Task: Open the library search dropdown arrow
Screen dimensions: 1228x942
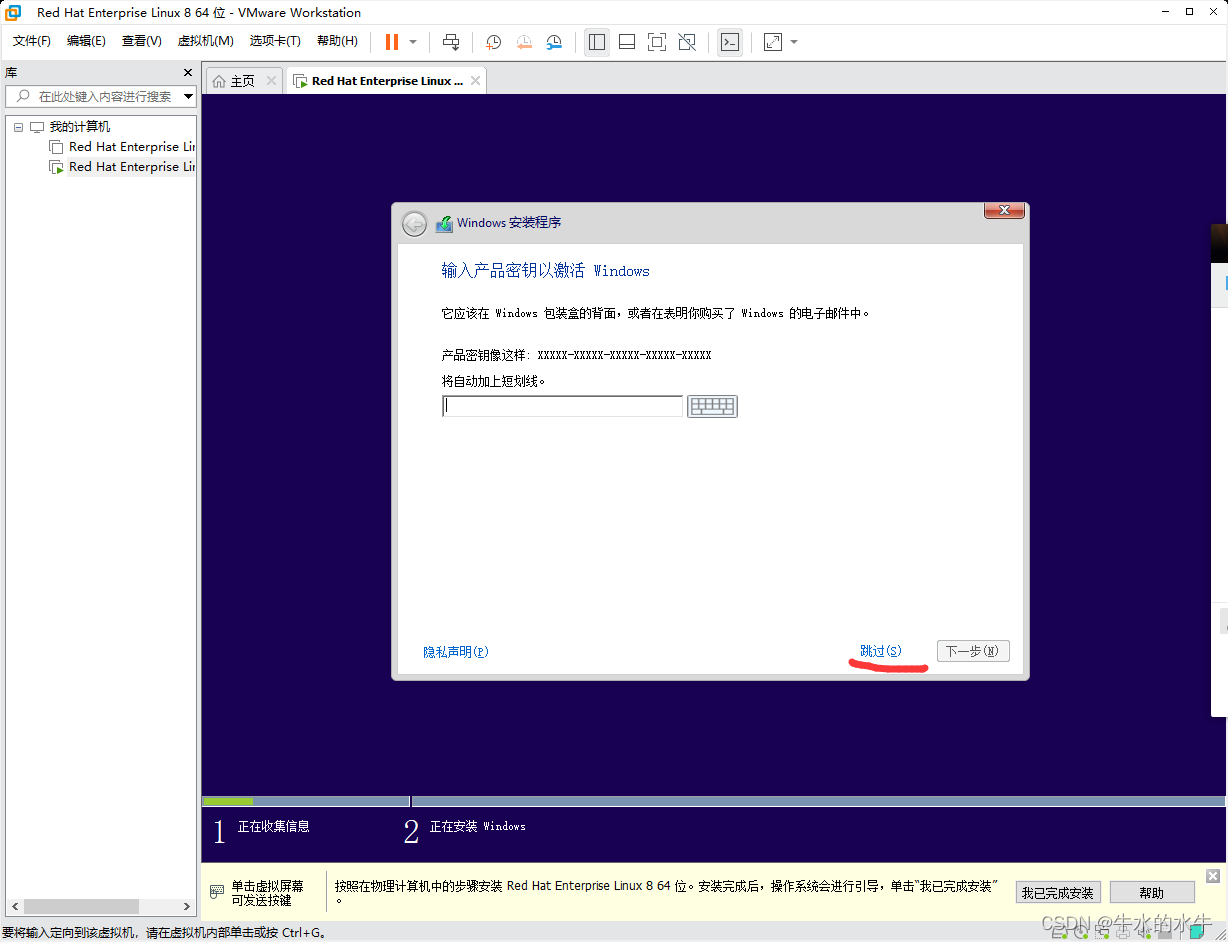Action: tap(188, 97)
